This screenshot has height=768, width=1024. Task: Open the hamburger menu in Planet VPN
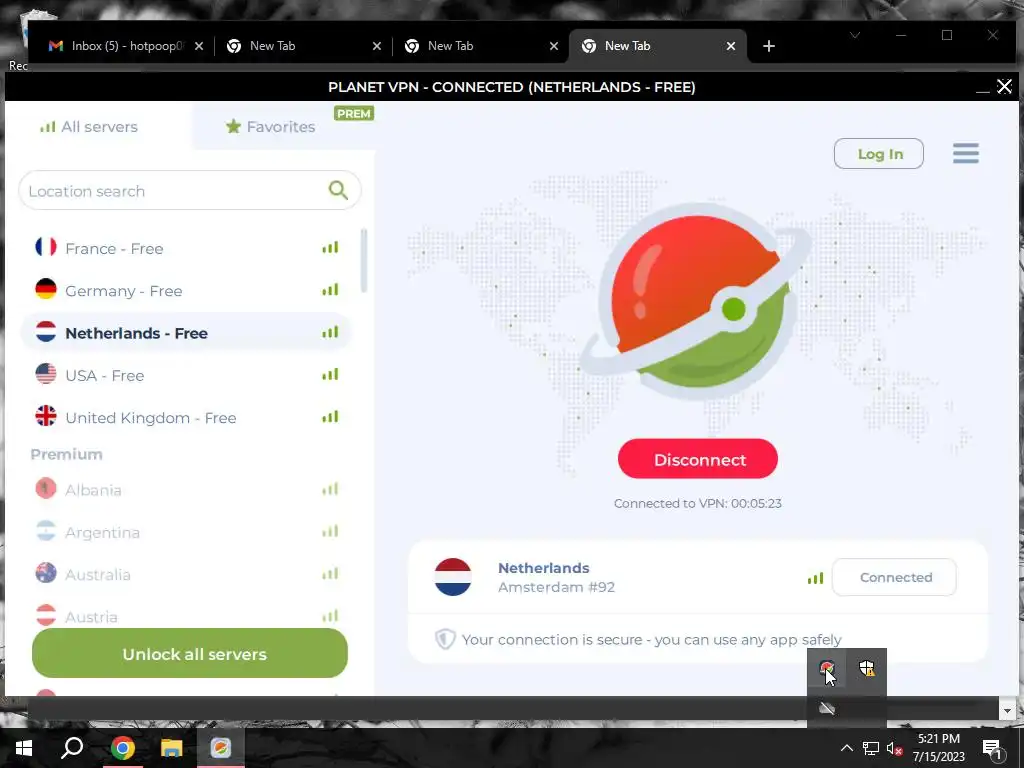coord(965,153)
